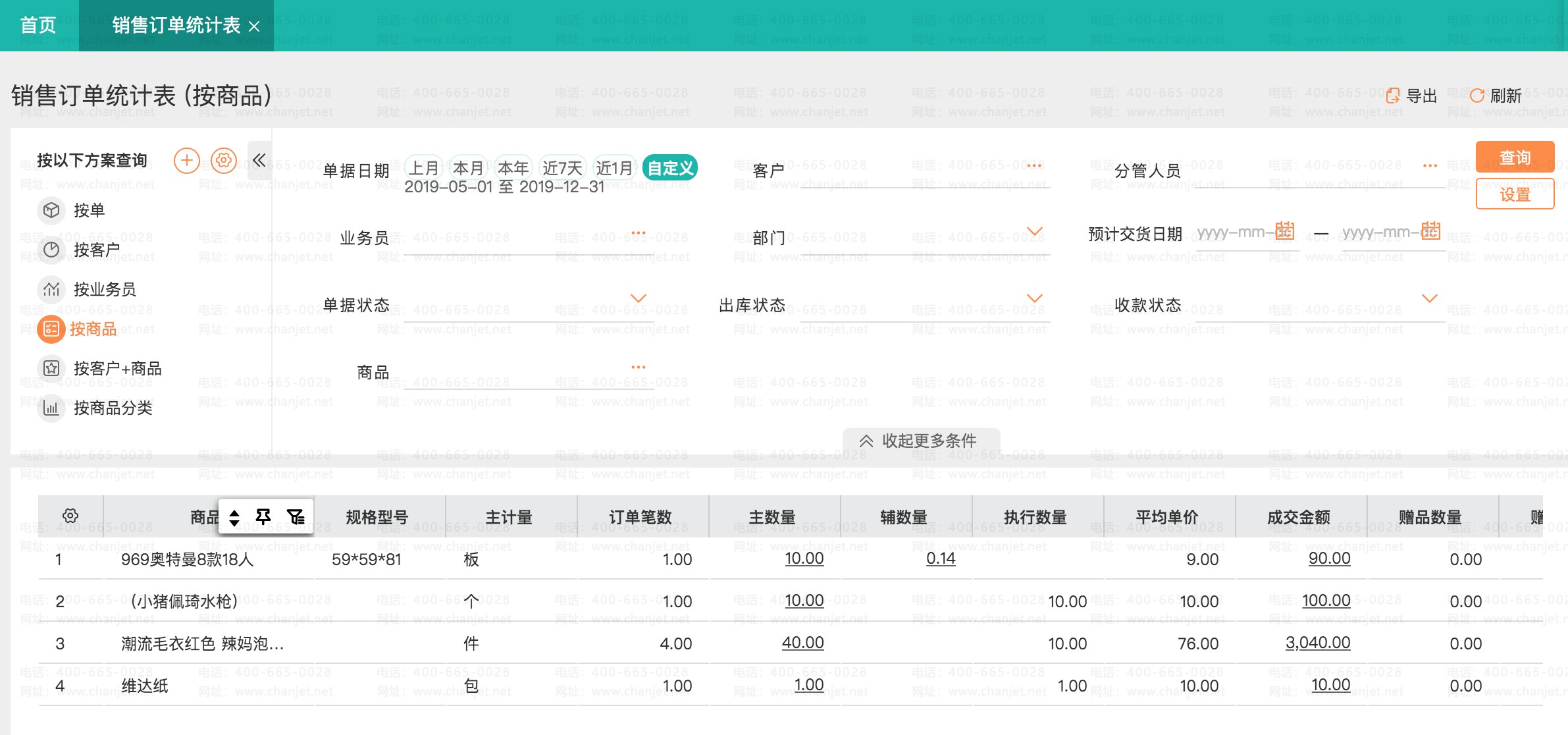Open end date calendar for 预计交货日期
The height and width of the screenshot is (735, 1568).
pyautogui.click(x=1430, y=231)
